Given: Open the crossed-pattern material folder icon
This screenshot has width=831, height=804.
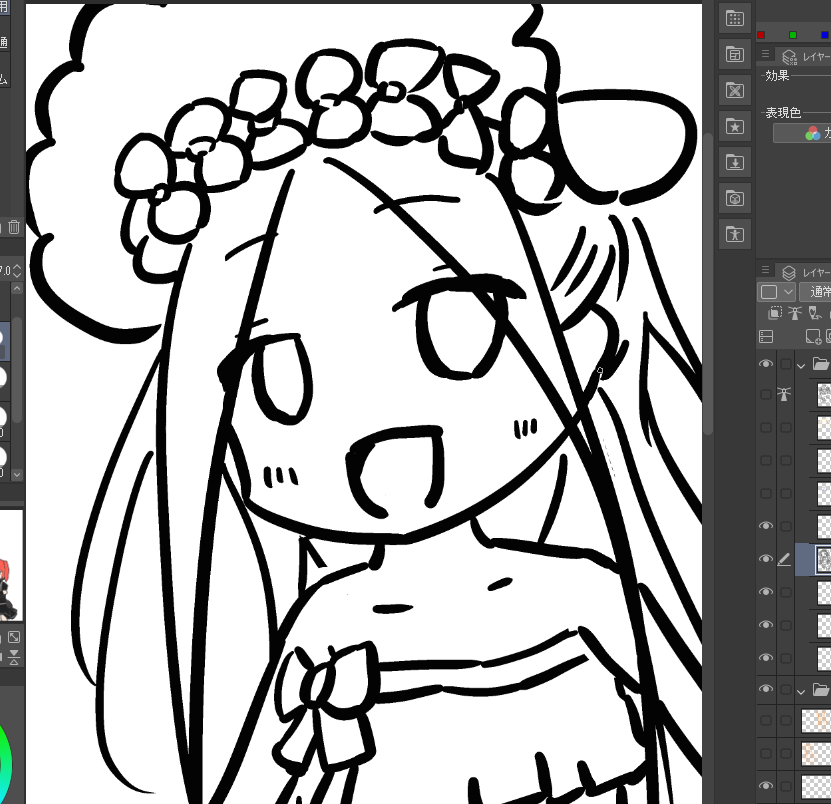Looking at the screenshot, I should (735, 90).
